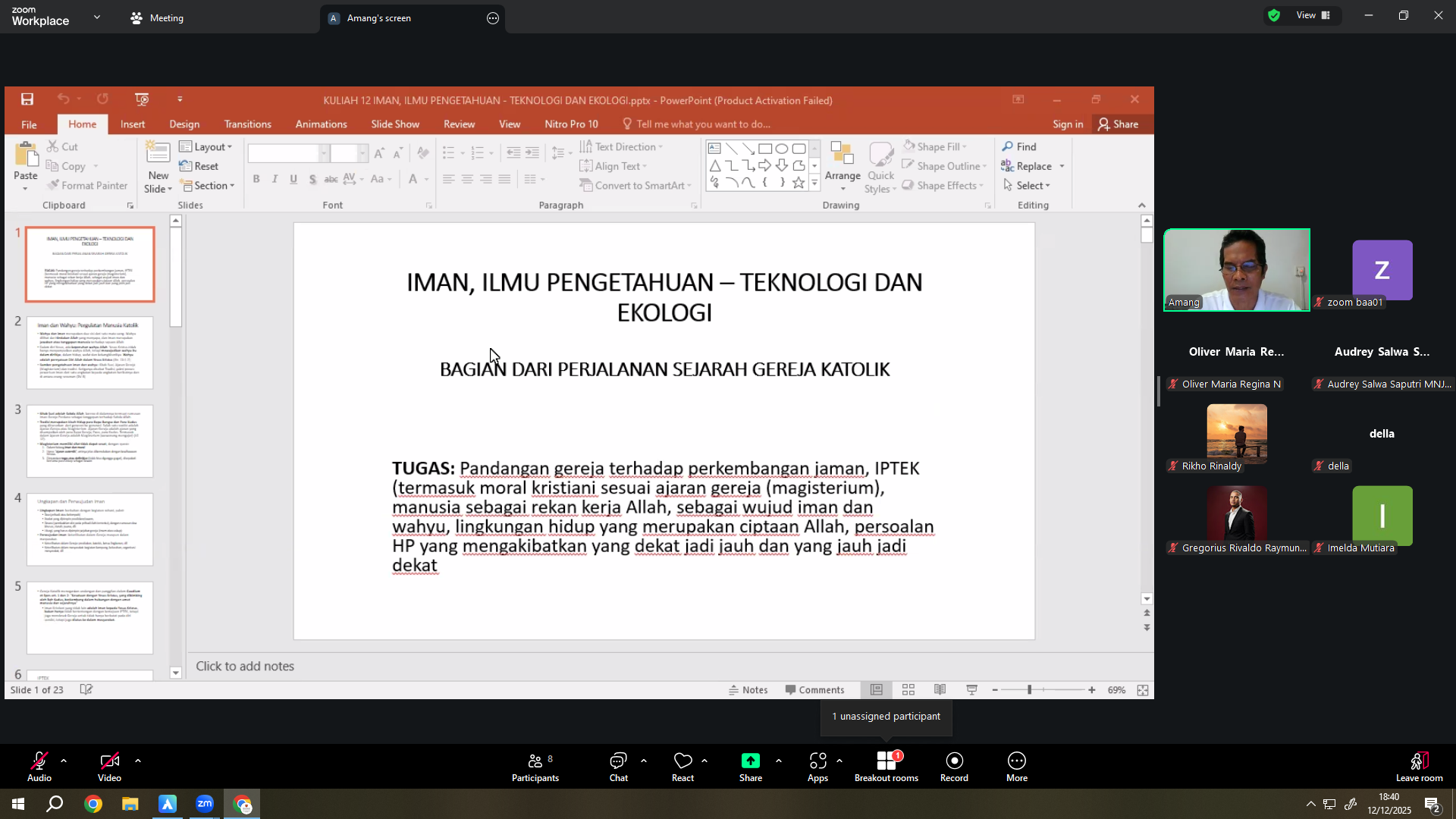Click the 'Click to add notes' area

670,667
